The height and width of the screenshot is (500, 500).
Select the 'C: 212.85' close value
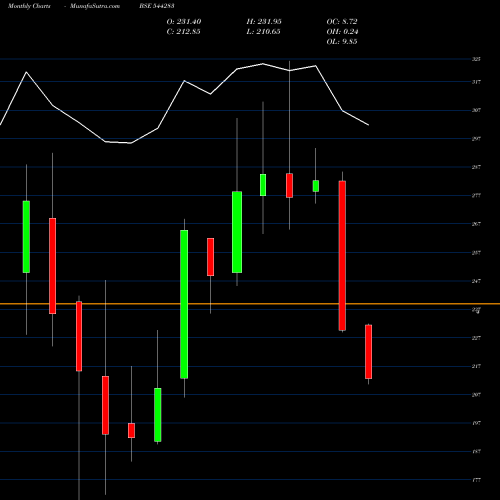tap(184, 32)
